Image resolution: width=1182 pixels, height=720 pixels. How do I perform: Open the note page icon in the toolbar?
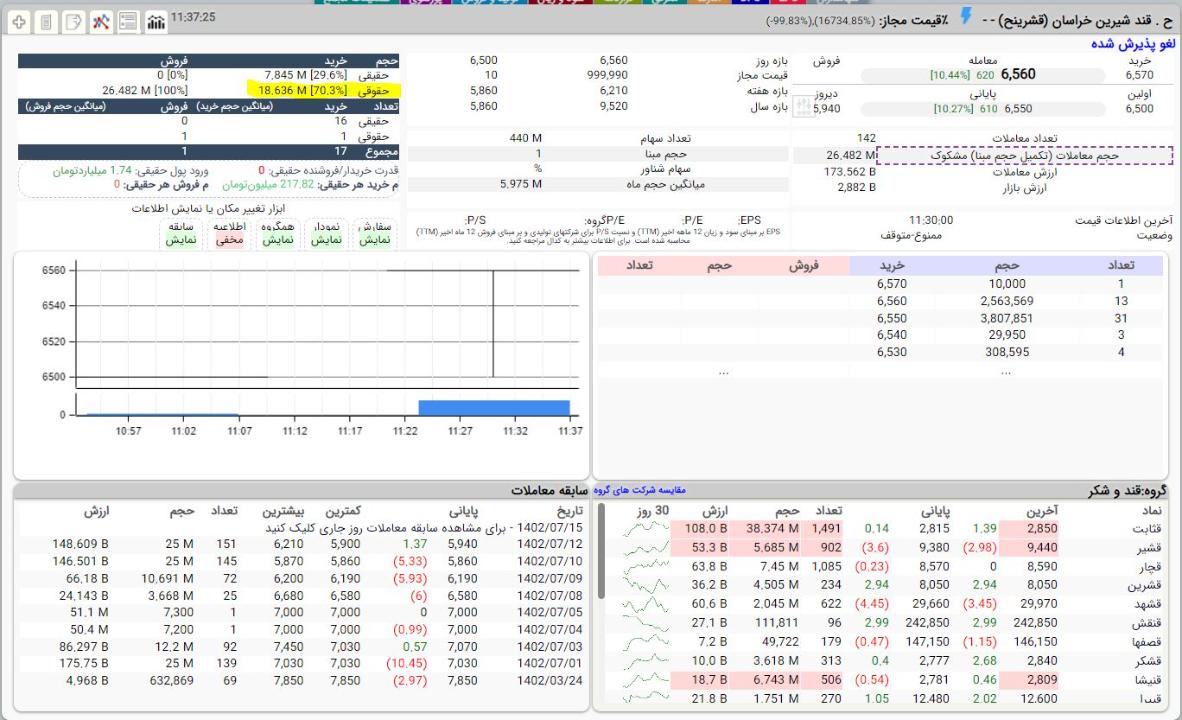pos(73,20)
